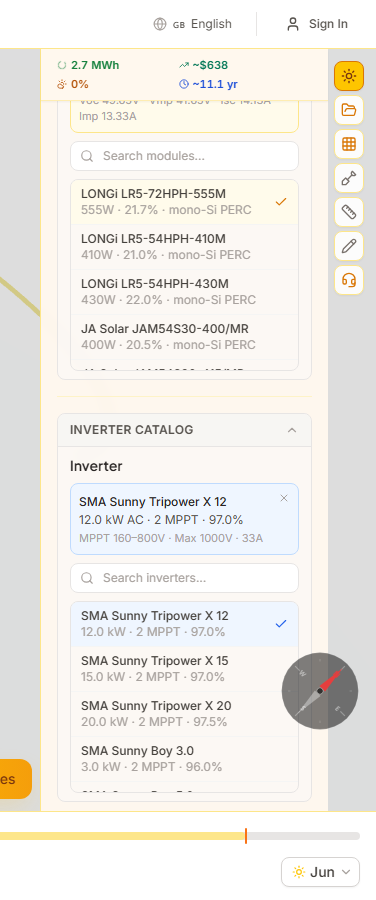Focus the Search inverters field
The width and height of the screenshot is (376, 900).
pyautogui.click(x=184, y=578)
